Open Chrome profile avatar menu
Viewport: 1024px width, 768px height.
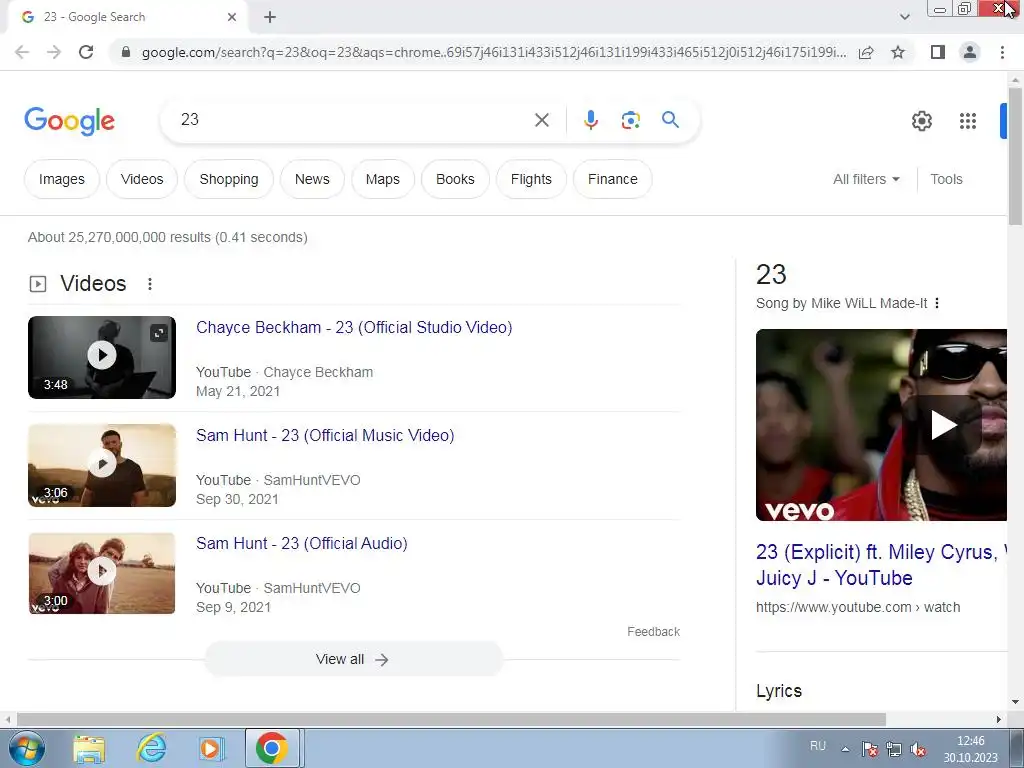(970, 52)
